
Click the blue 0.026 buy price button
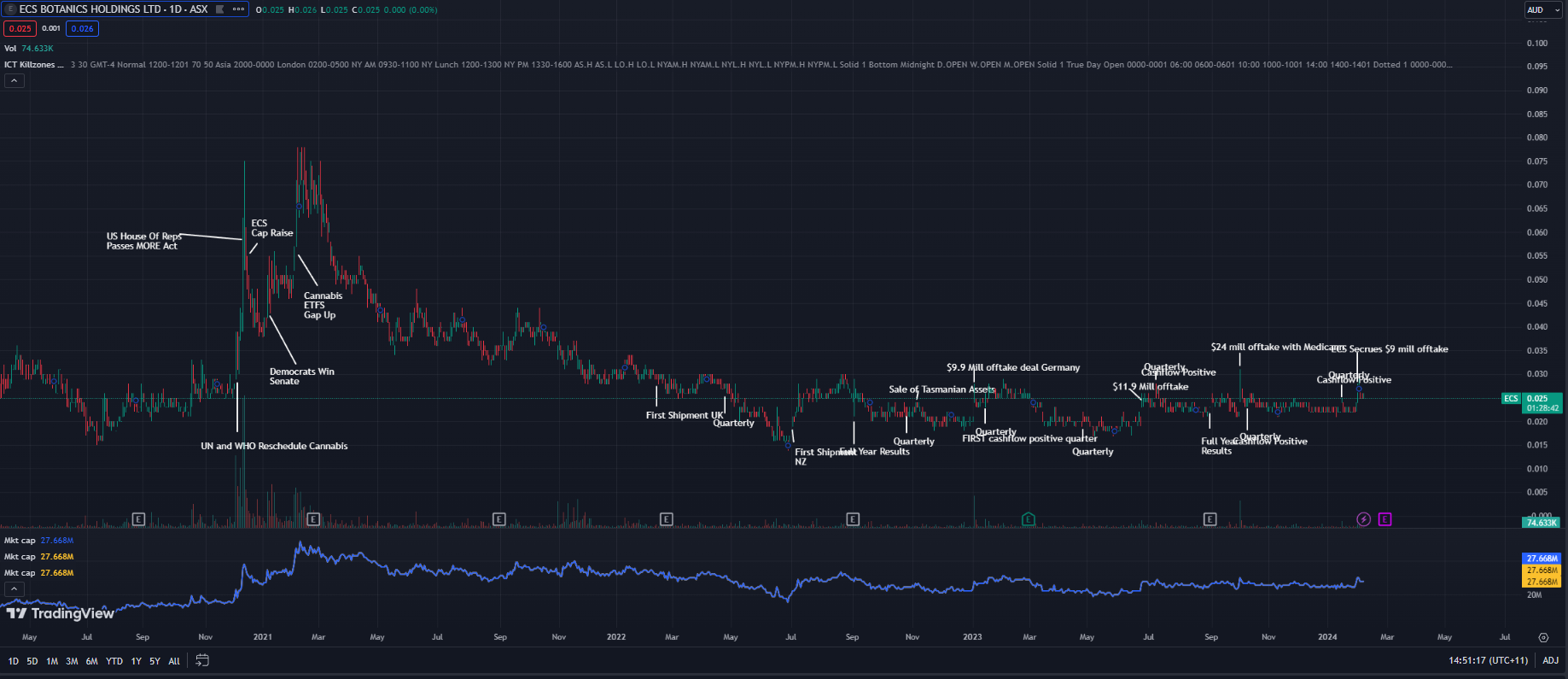[x=83, y=28]
